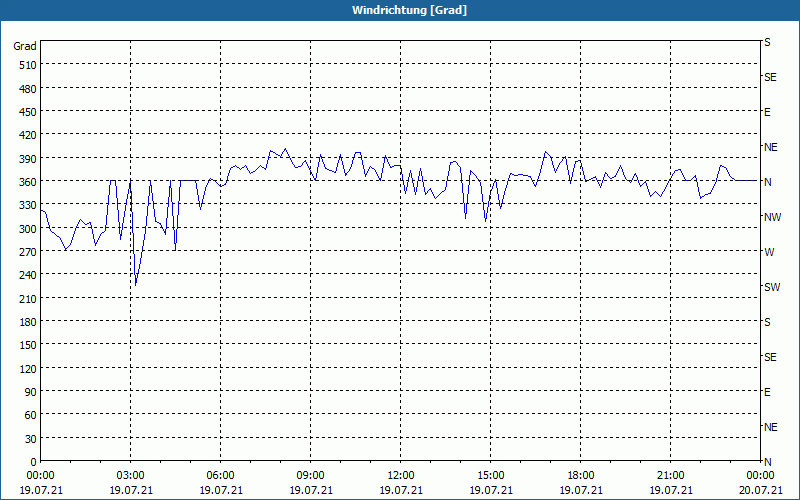Click the 06:00 time axis marker
Screen dimensions: 800x500
[220, 476]
